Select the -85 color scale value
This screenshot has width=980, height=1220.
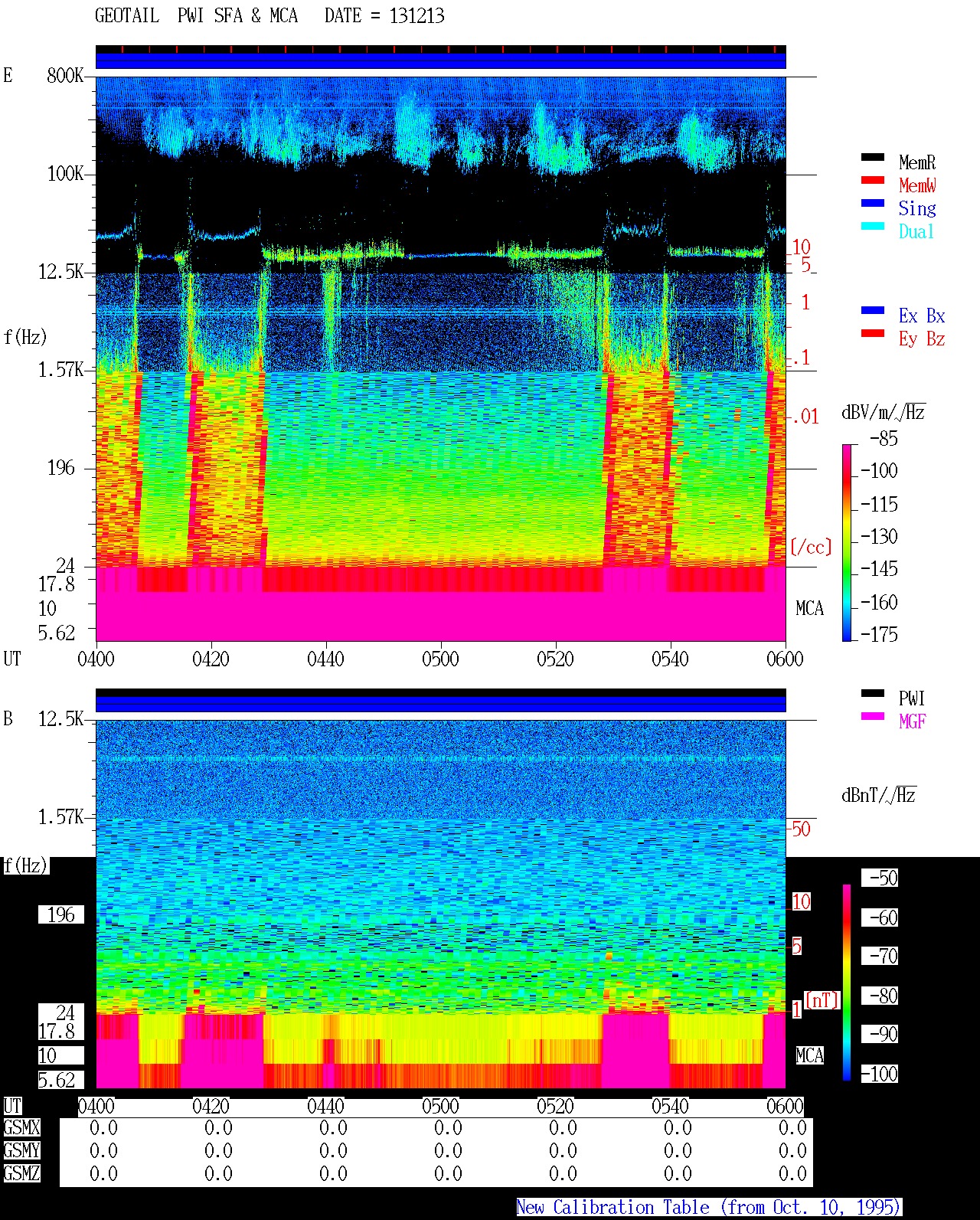point(884,439)
